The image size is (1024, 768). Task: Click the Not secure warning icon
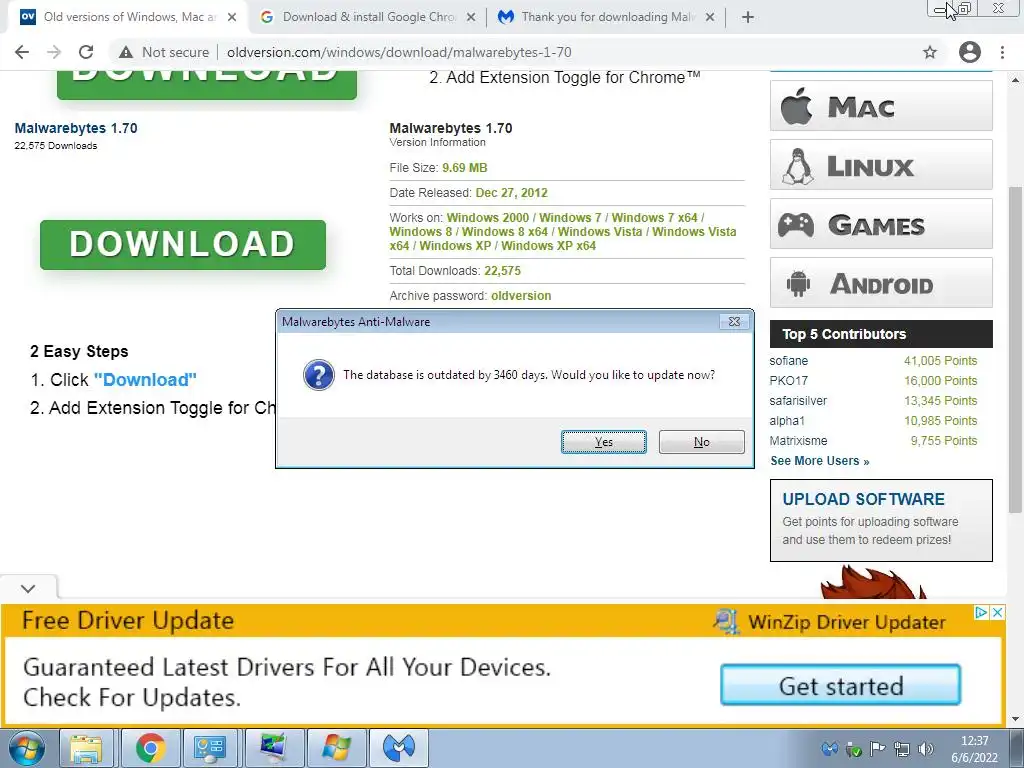point(126,52)
